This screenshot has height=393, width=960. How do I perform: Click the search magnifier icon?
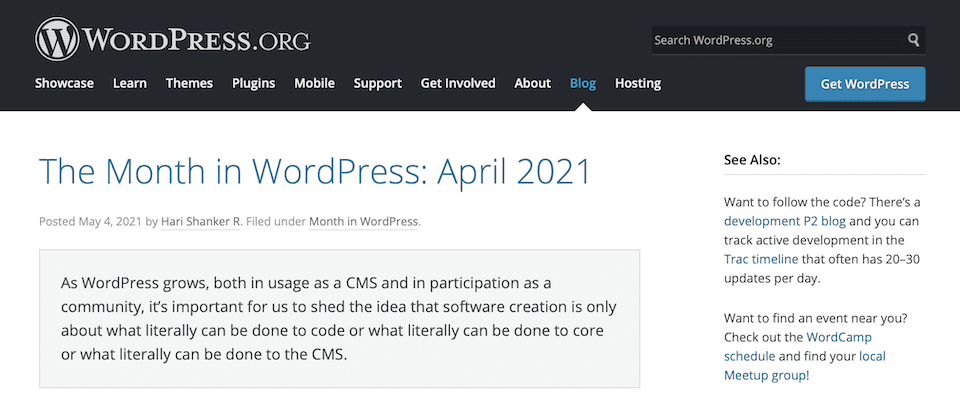[x=913, y=40]
